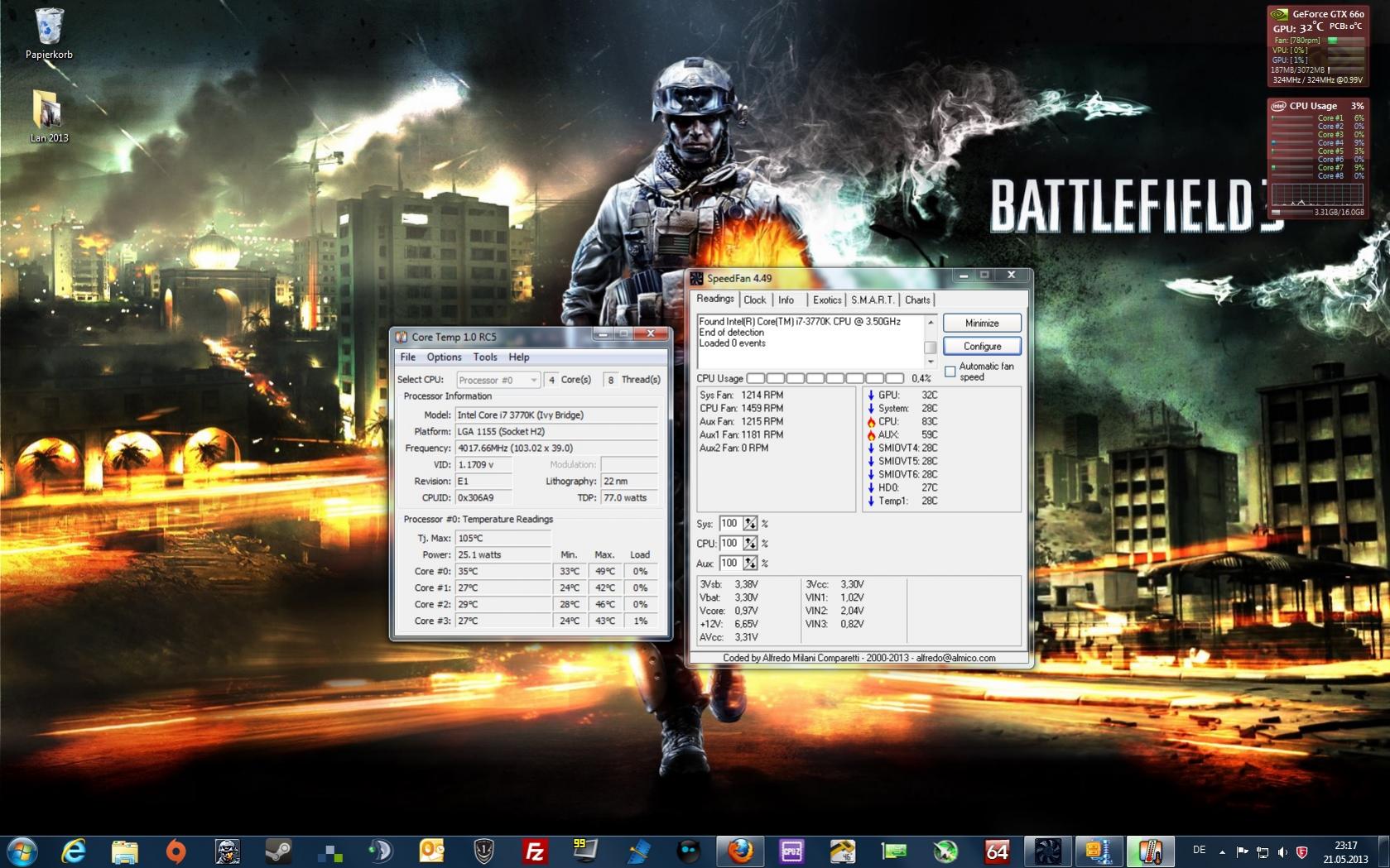Switch to SpeedFan S.M.A.R.T. tab
This screenshot has width=1390, height=868.
[x=873, y=300]
